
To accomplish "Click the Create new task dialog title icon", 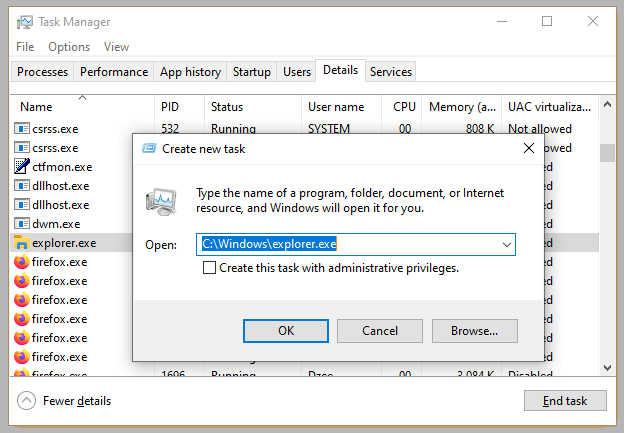I will (x=150, y=148).
